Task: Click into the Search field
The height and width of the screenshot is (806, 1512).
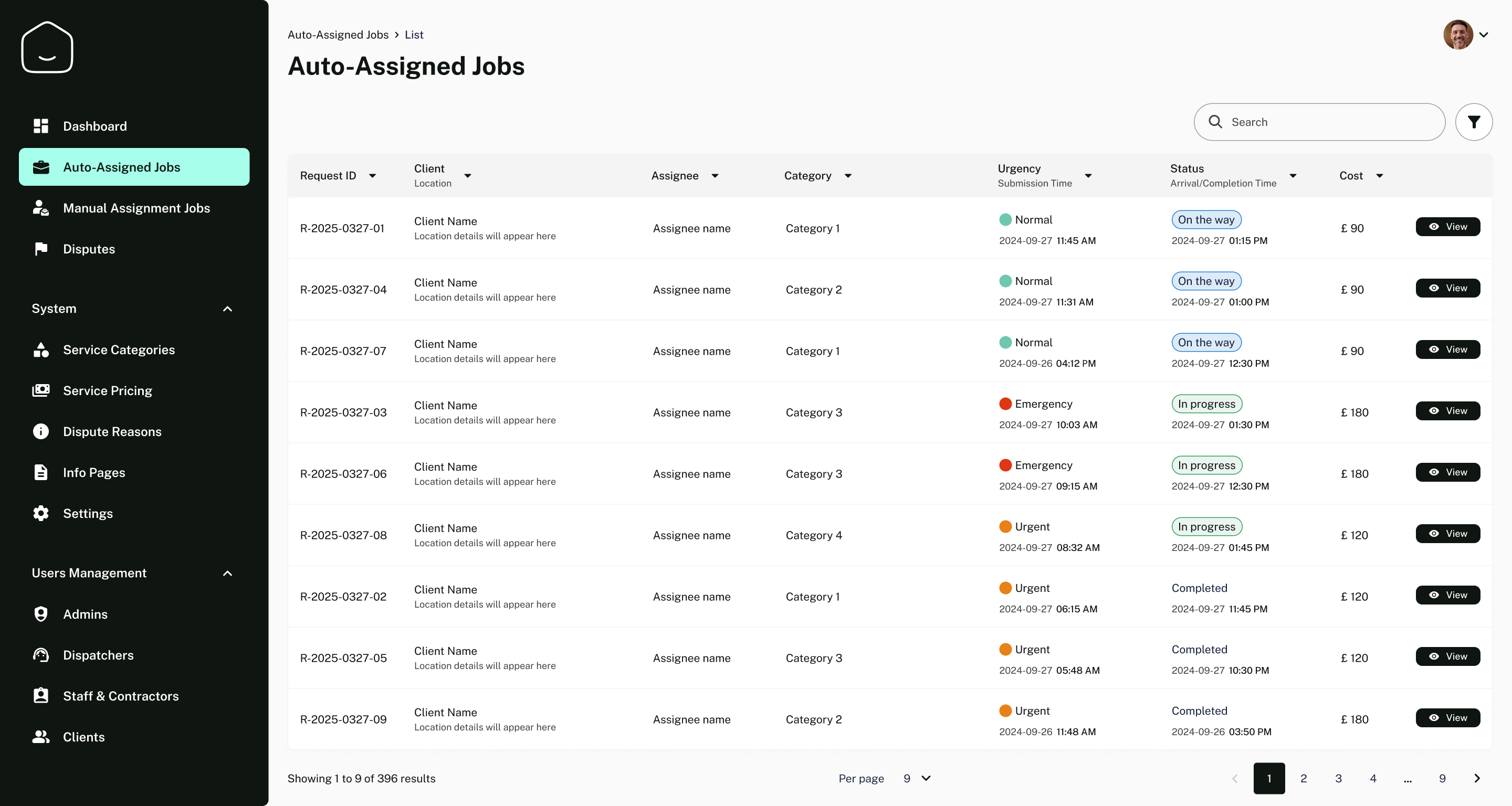Action: point(1327,122)
